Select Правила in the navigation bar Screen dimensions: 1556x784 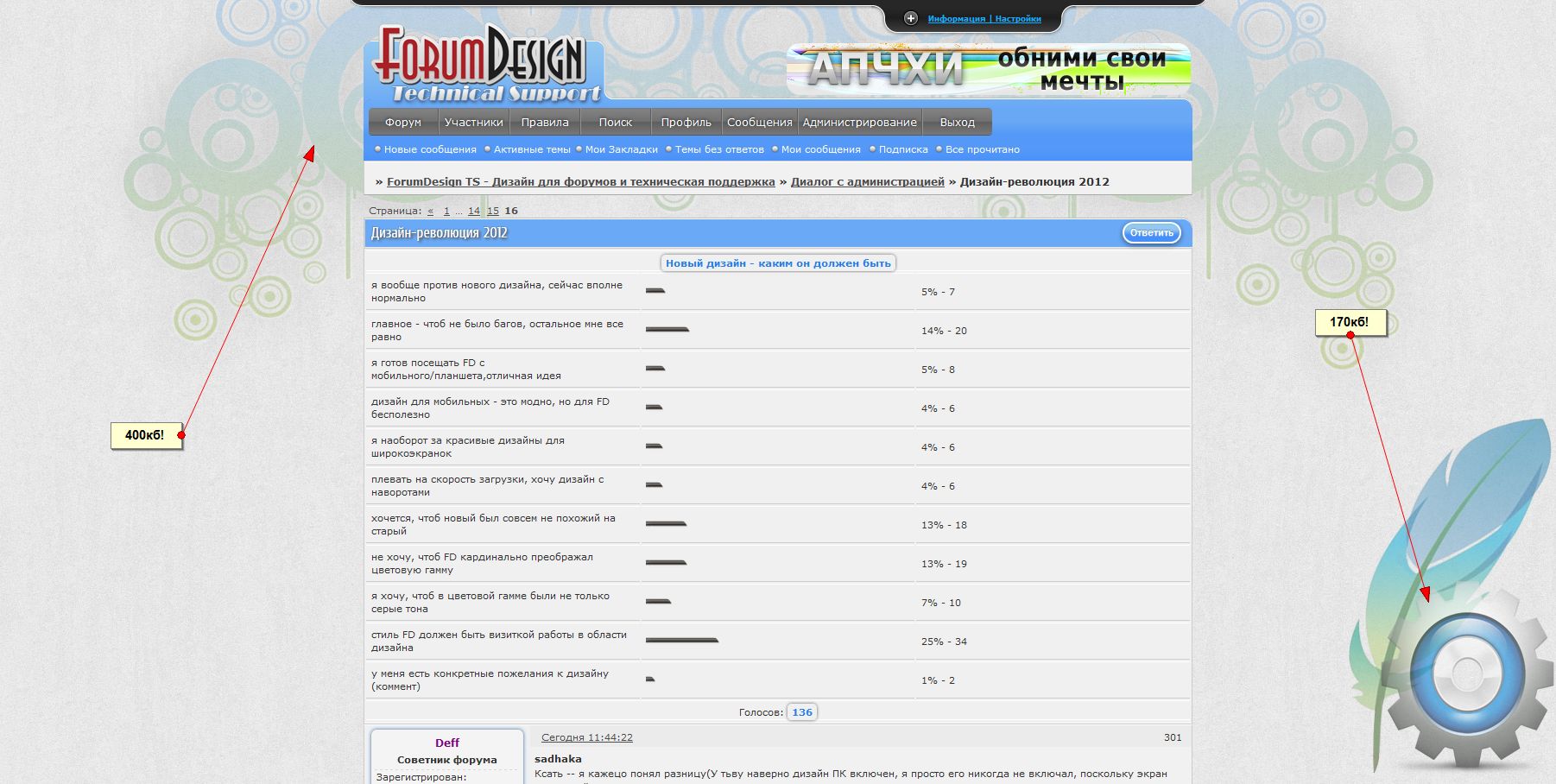tap(545, 123)
